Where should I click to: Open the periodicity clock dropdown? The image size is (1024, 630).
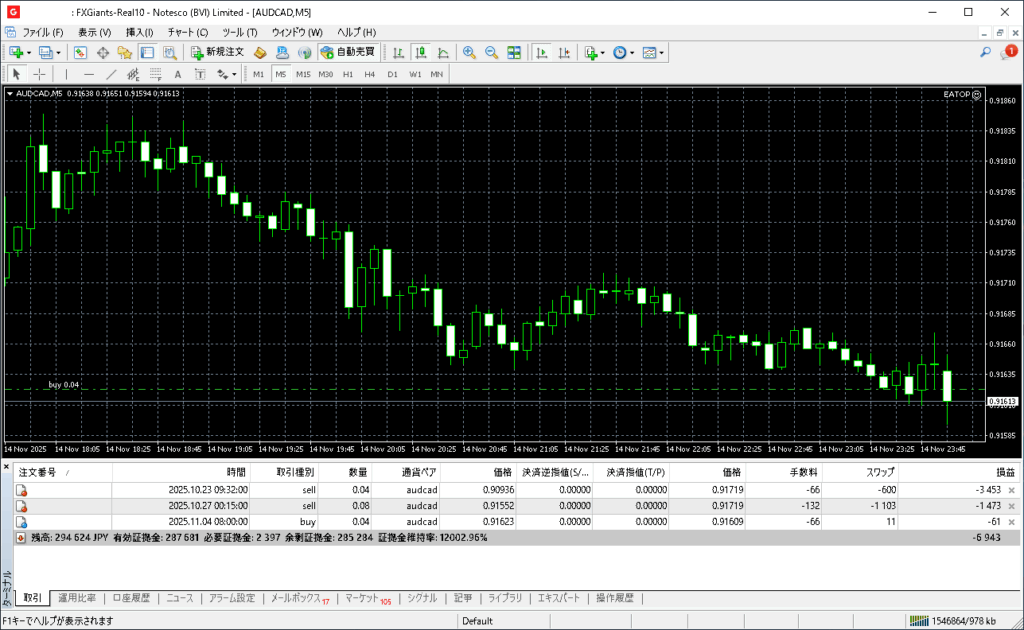[x=623, y=52]
